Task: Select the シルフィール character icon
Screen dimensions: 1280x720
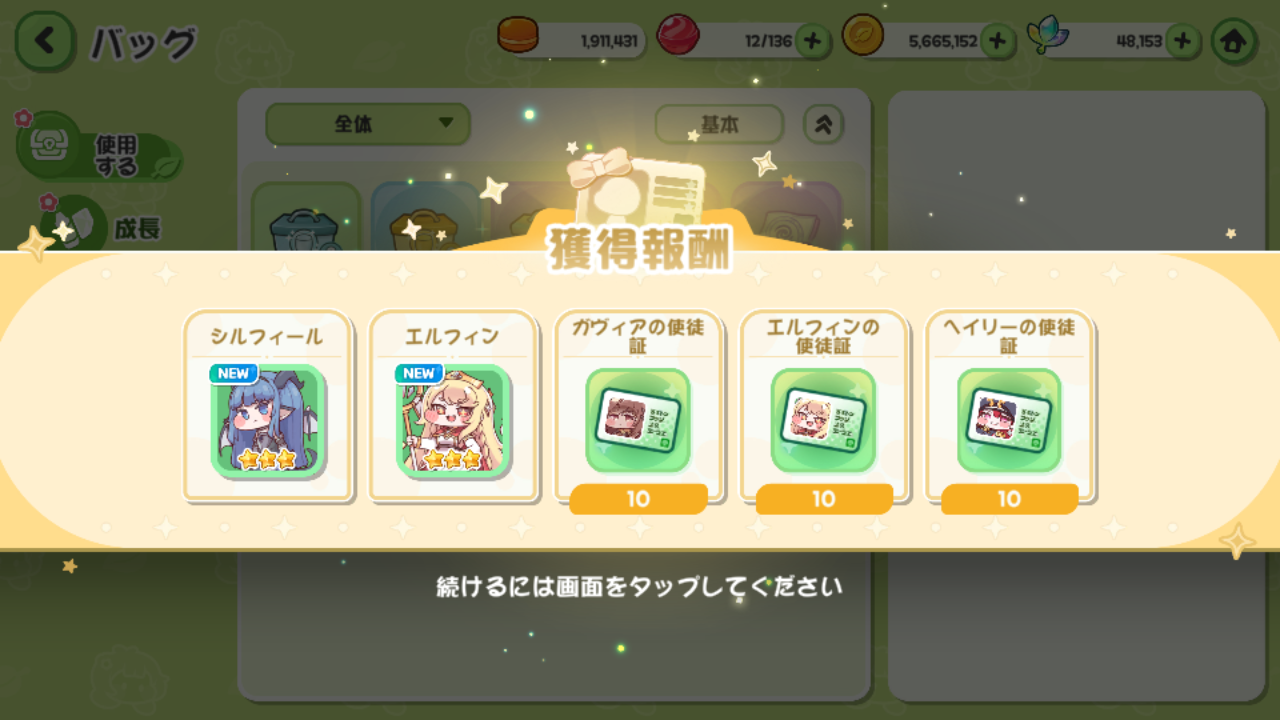Action: pos(268,420)
